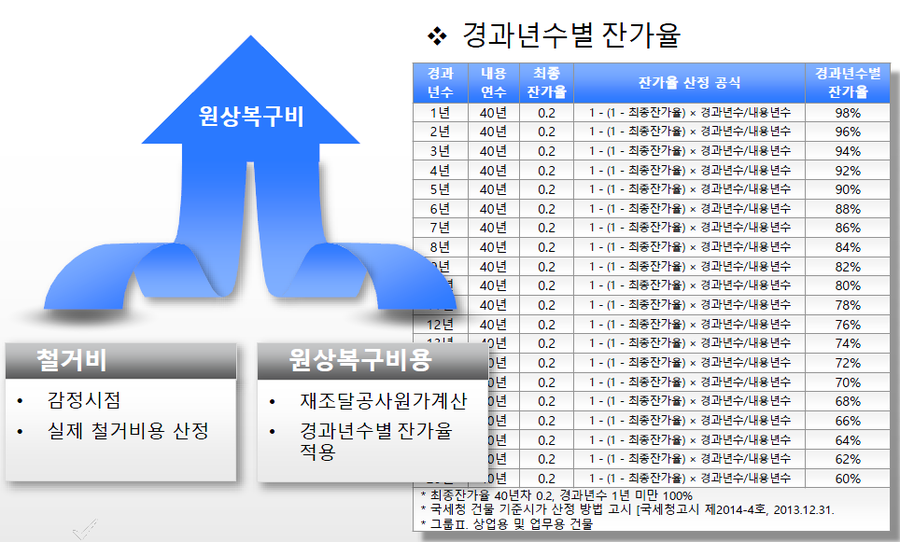Select the 40년 cell in the 12년 row
Screen dimensions: 900x542
494,324
